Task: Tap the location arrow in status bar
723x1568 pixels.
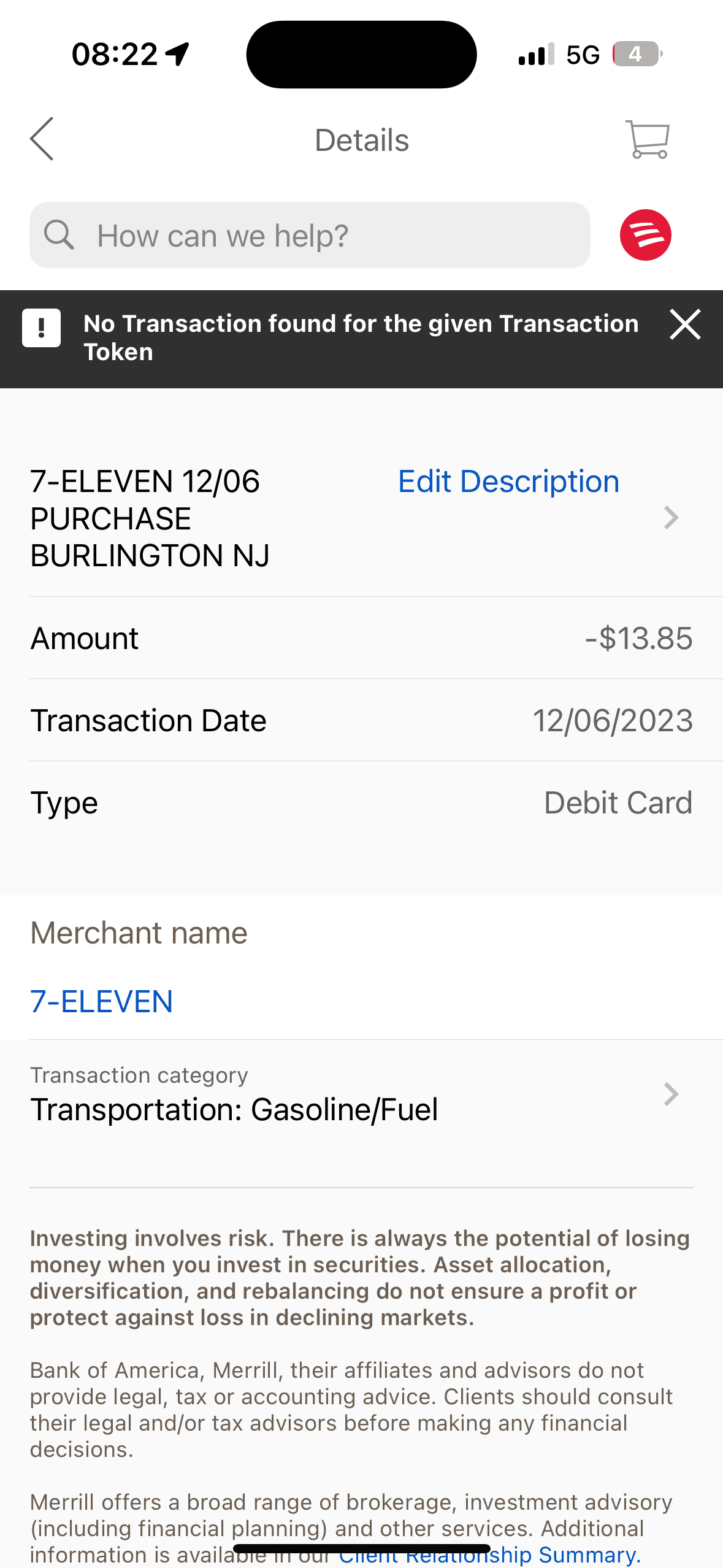Action: 178,54
